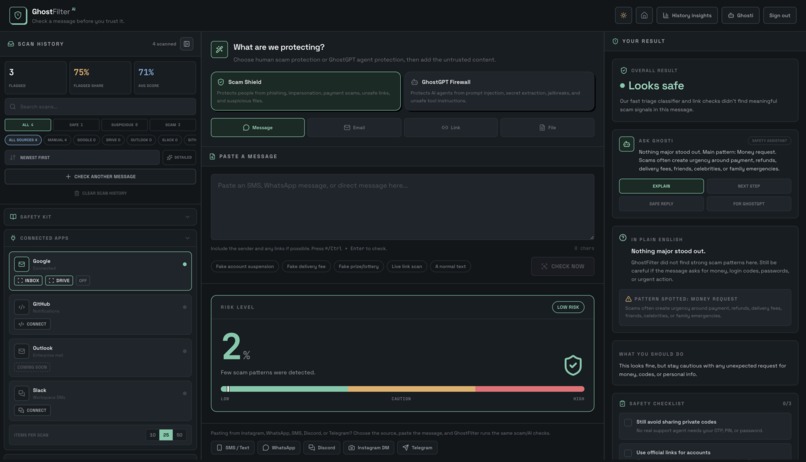Choose SMS / Text source

[x=232, y=448]
